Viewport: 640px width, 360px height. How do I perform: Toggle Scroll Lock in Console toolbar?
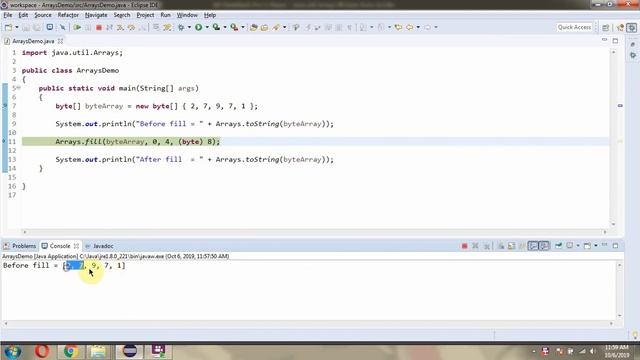coord(512,246)
